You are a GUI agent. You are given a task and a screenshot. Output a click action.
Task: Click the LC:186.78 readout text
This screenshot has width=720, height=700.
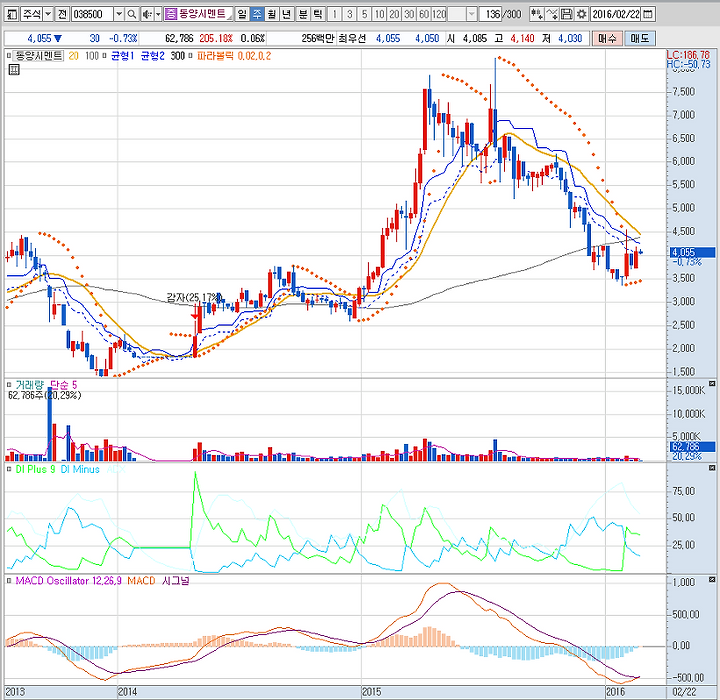[688, 55]
